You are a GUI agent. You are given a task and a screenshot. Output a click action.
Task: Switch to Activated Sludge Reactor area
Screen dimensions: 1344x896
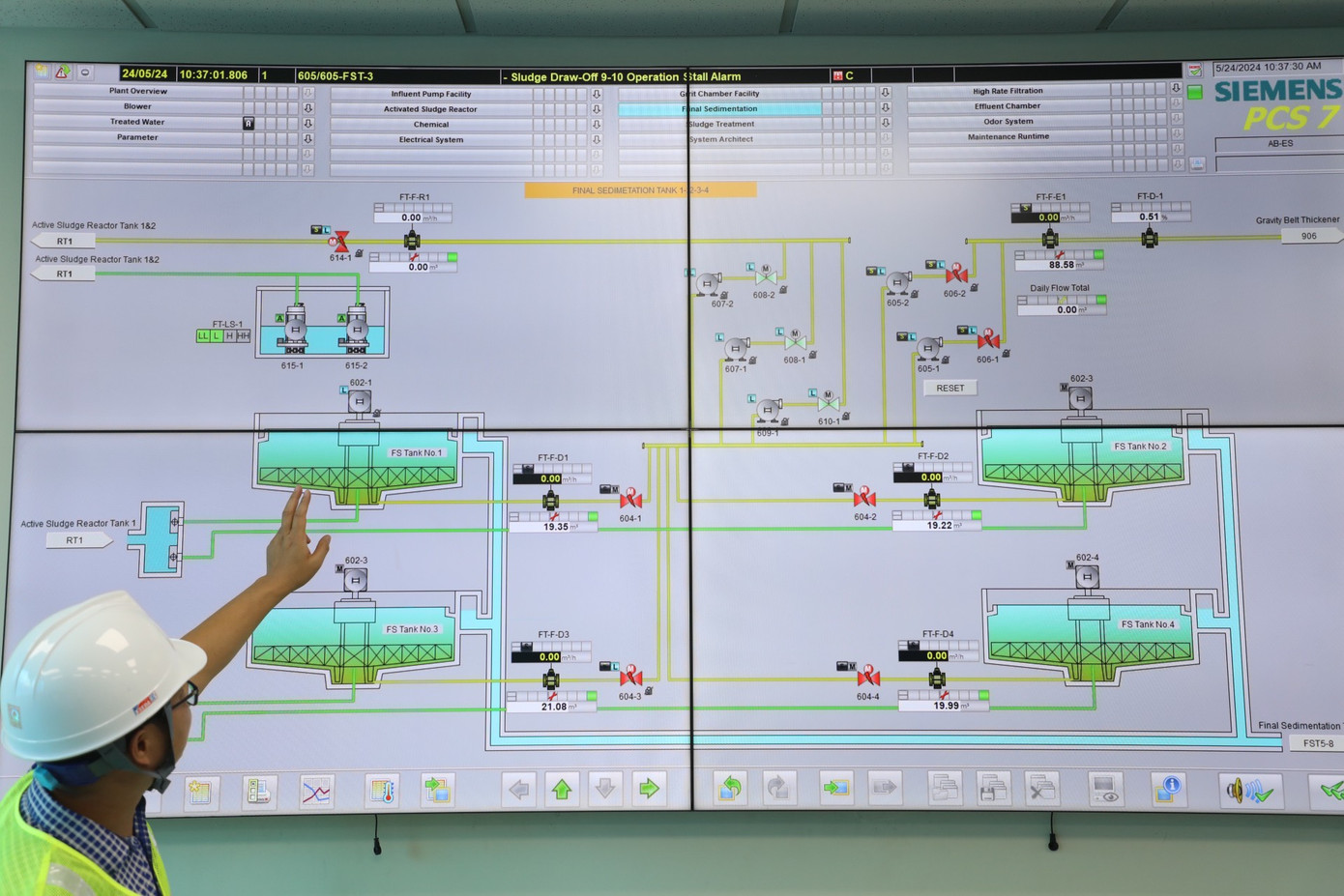[430, 109]
